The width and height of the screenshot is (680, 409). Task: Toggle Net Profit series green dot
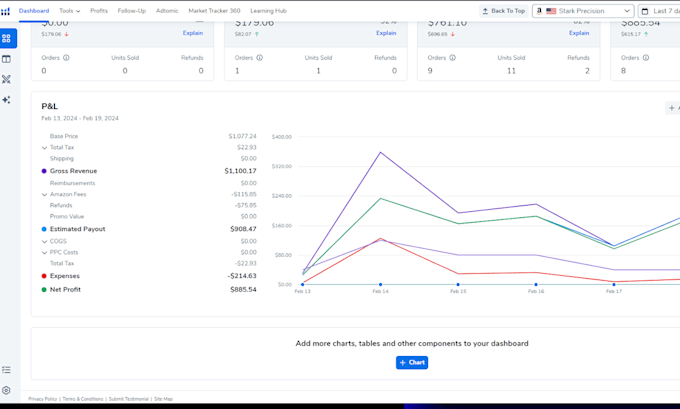coord(44,290)
